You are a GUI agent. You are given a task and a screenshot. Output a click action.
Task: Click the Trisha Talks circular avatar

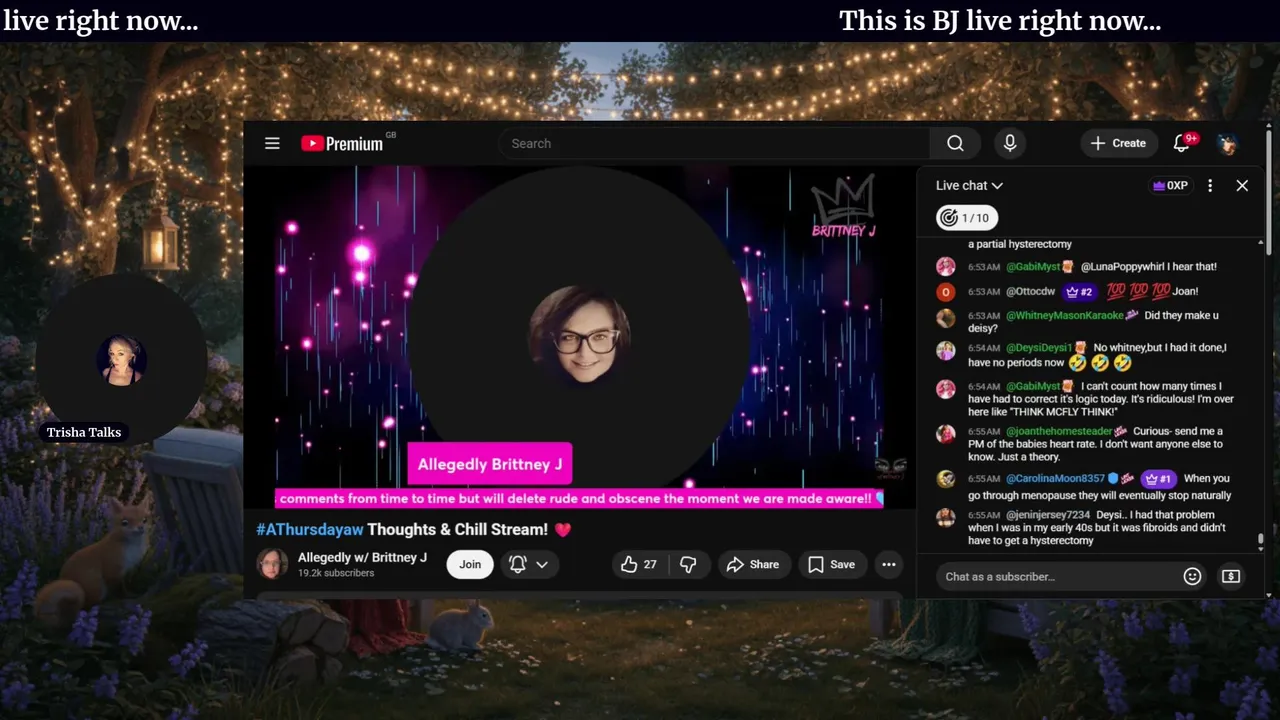tap(121, 360)
